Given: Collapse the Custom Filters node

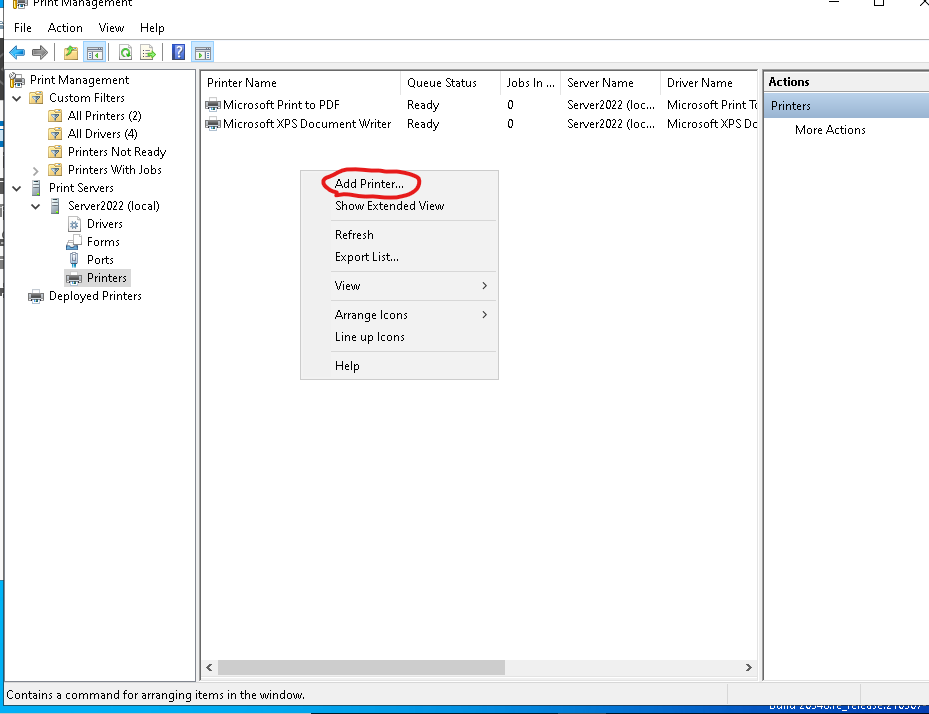Looking at the screenshot, I should (x=16, y=97).
